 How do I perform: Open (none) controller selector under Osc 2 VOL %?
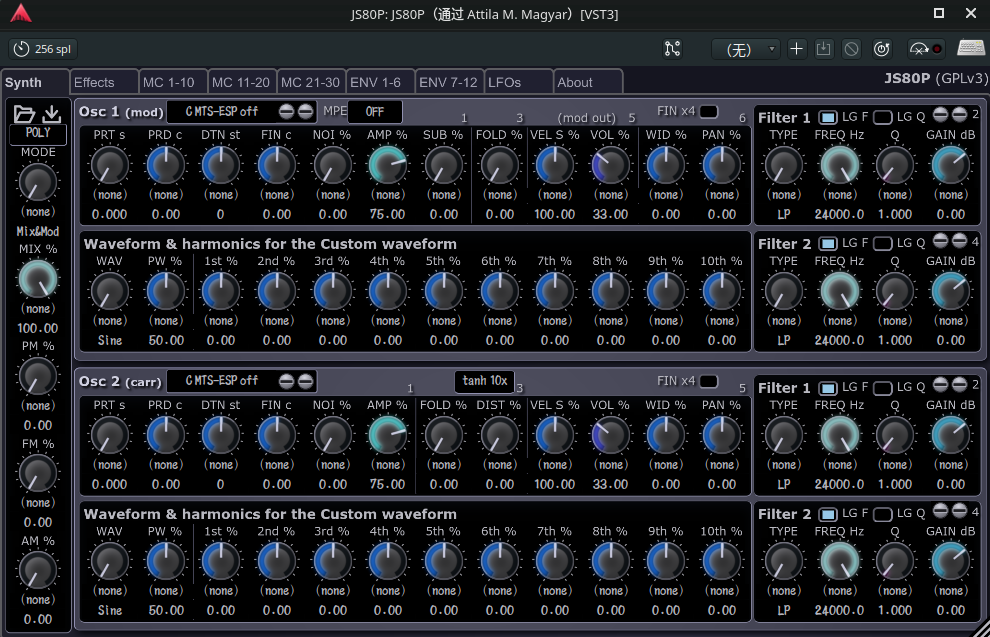pos(611,465)
